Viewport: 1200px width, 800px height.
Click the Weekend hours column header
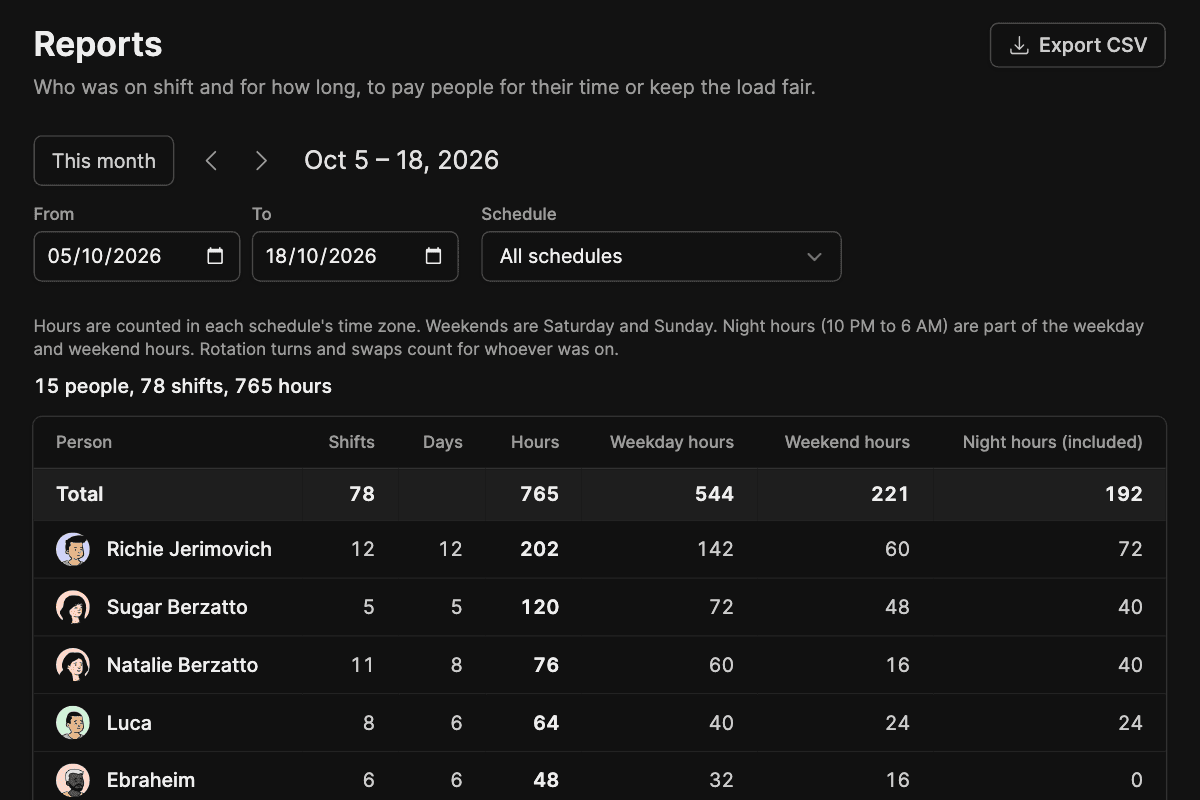pyautogui.click(x=847, y=442)
